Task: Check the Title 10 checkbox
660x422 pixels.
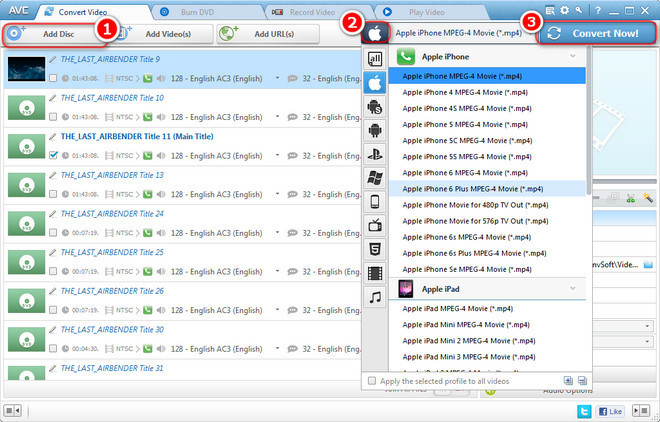Action: pyautogui.click(x=53, y=117)
